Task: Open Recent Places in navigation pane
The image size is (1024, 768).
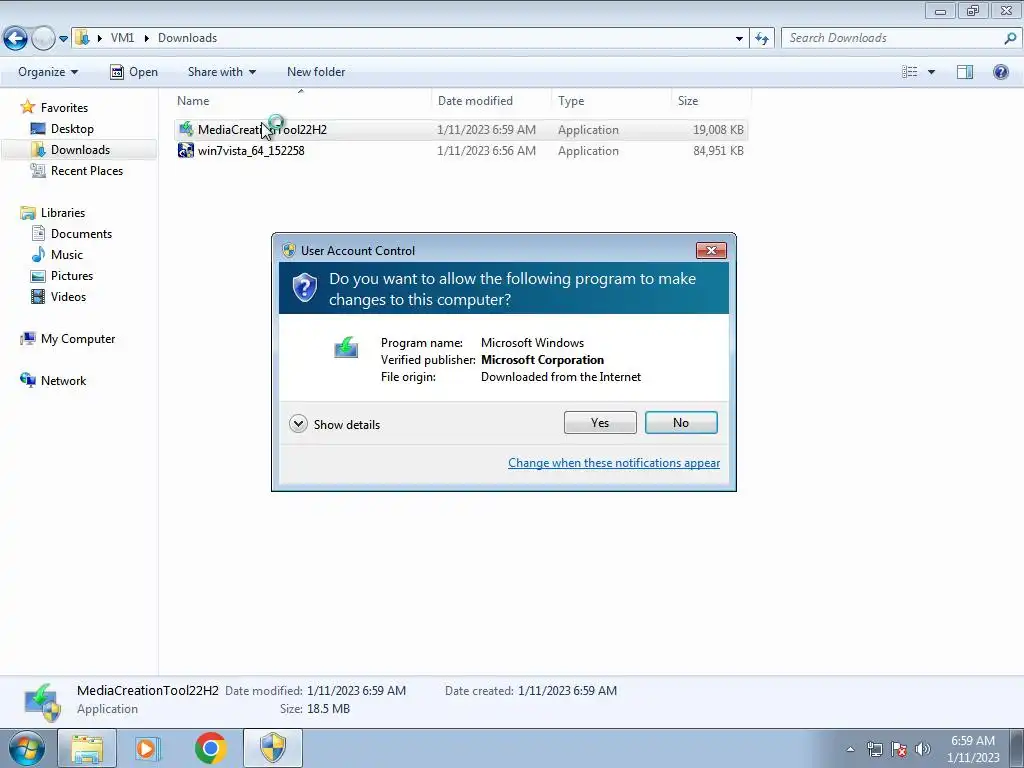Action: [x=87, y=170]
